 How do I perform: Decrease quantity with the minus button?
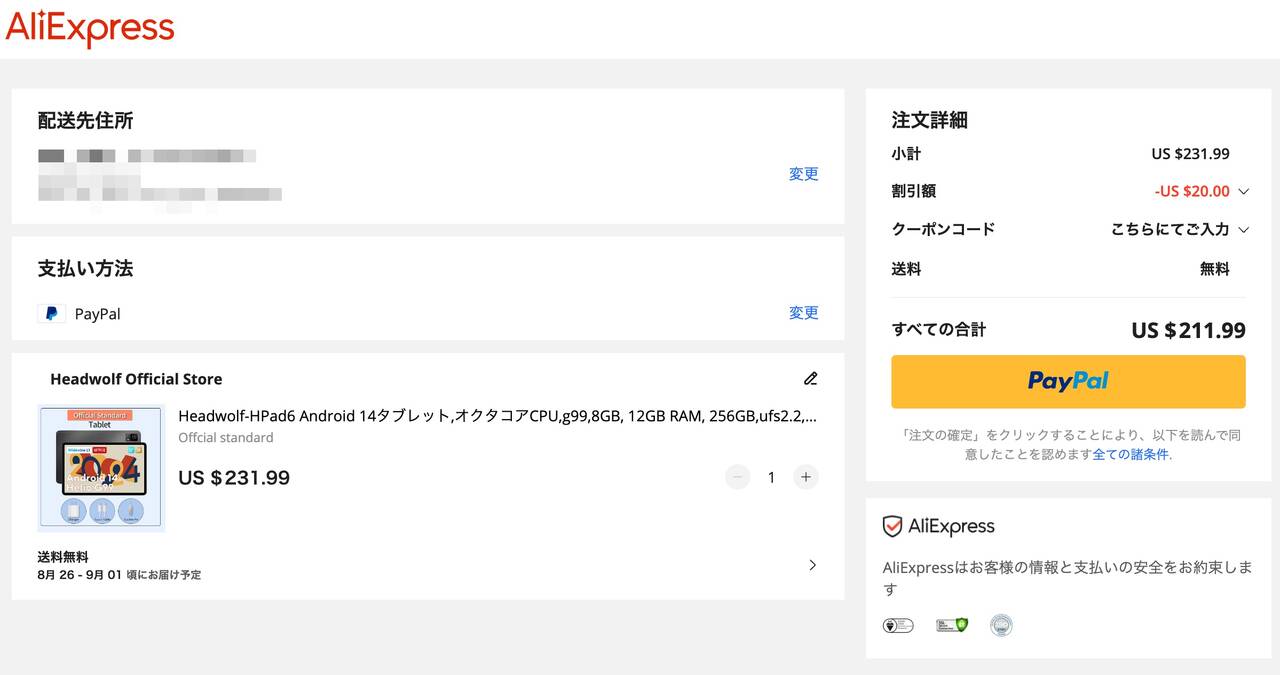tap(738, 477)
